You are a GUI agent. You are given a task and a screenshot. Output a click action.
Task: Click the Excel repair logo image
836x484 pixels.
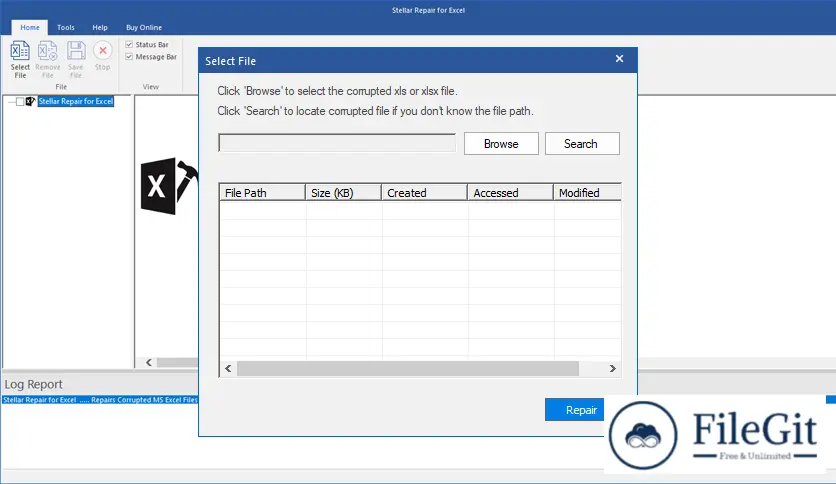click(169, 186)
